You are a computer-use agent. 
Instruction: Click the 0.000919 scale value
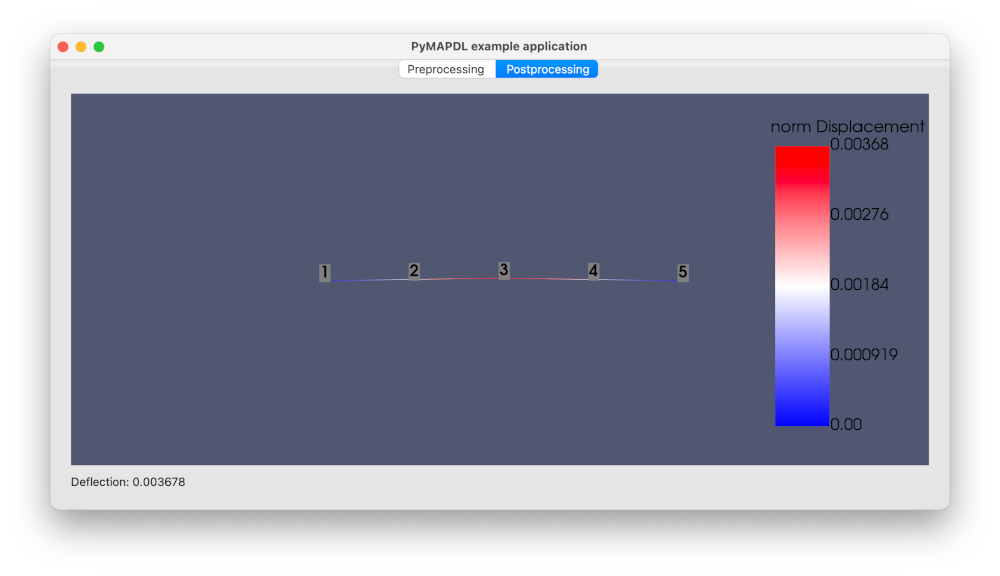pyautogui.click(x=864, y=355)
